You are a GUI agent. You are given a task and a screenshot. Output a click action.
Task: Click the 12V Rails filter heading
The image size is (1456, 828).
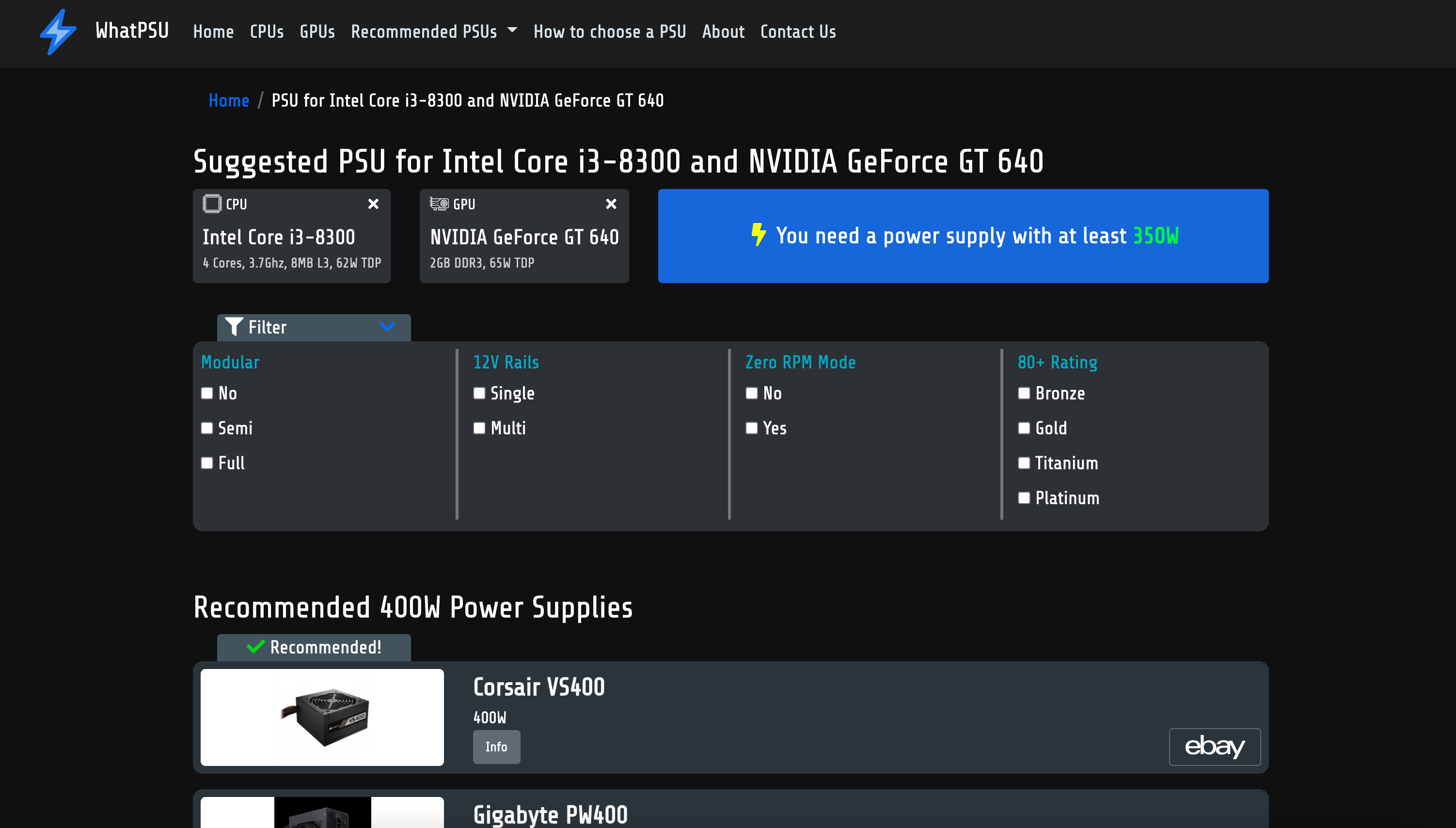click(506, 362)
